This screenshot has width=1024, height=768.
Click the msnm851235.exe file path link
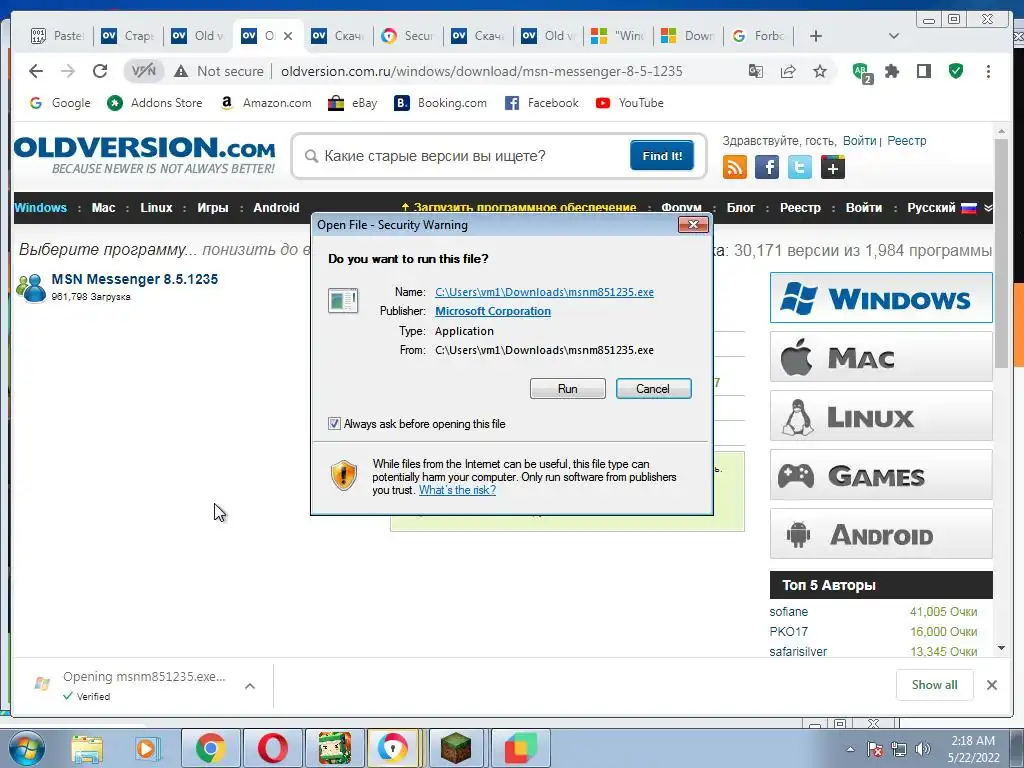[x=544, y=292]
